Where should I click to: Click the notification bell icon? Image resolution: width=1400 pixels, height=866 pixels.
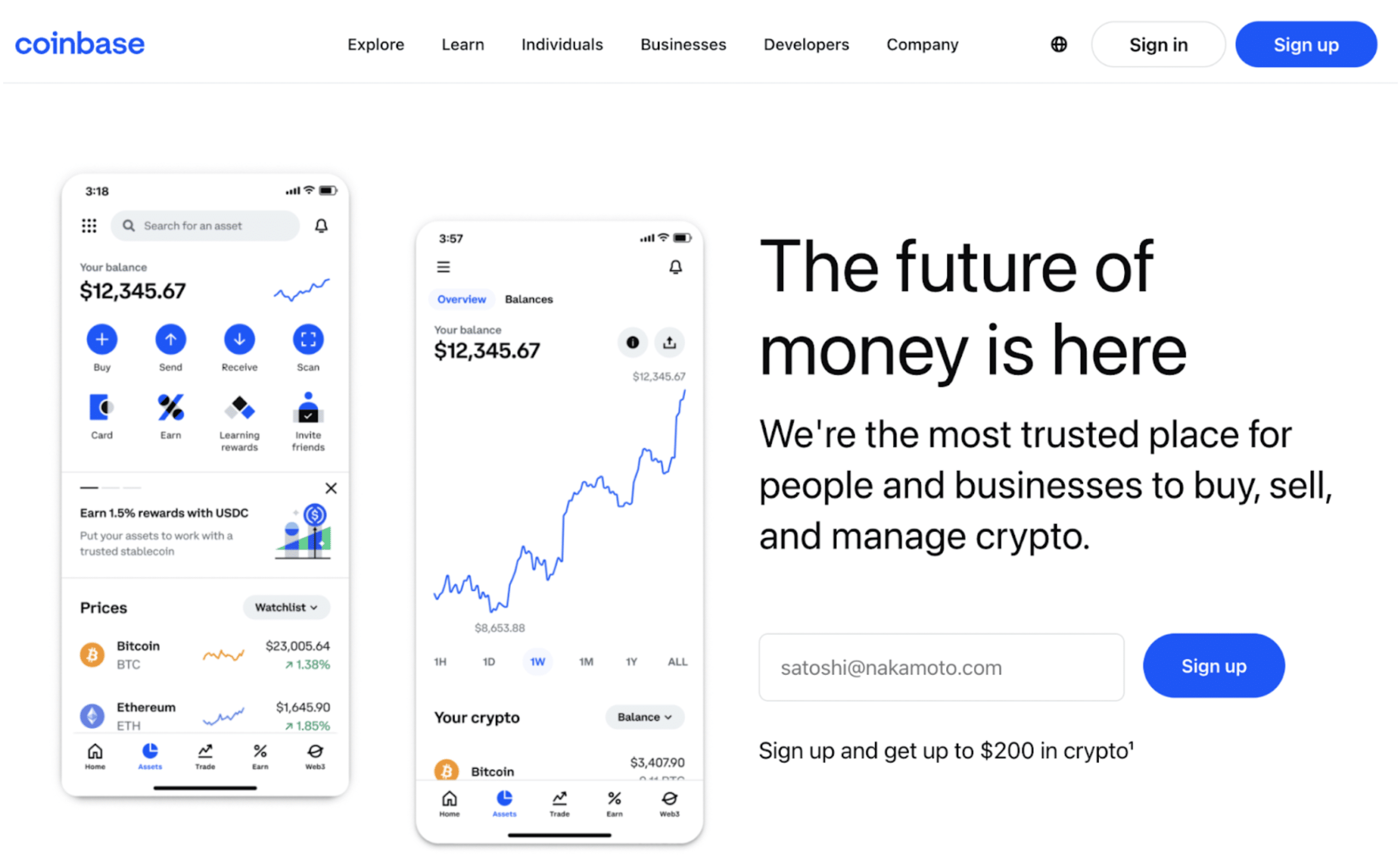(322, 225)
